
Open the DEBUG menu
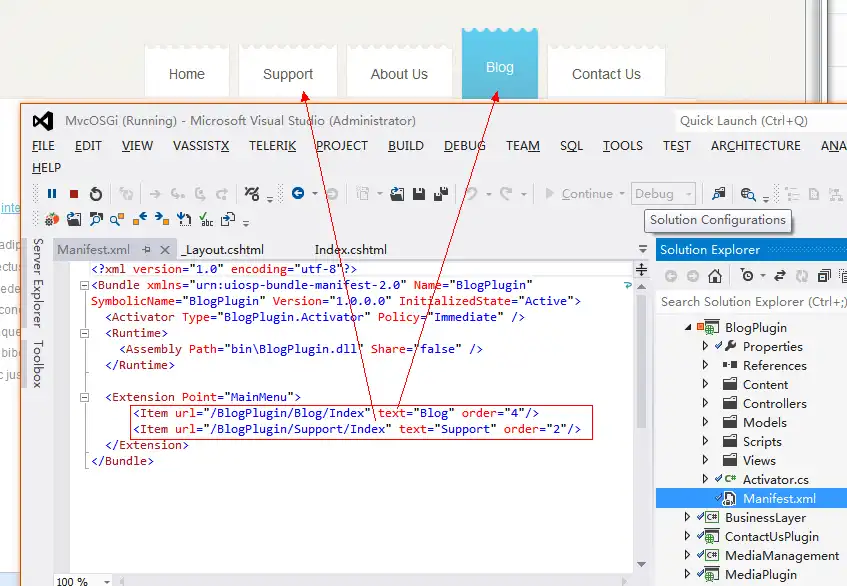(x=465, y=146)
